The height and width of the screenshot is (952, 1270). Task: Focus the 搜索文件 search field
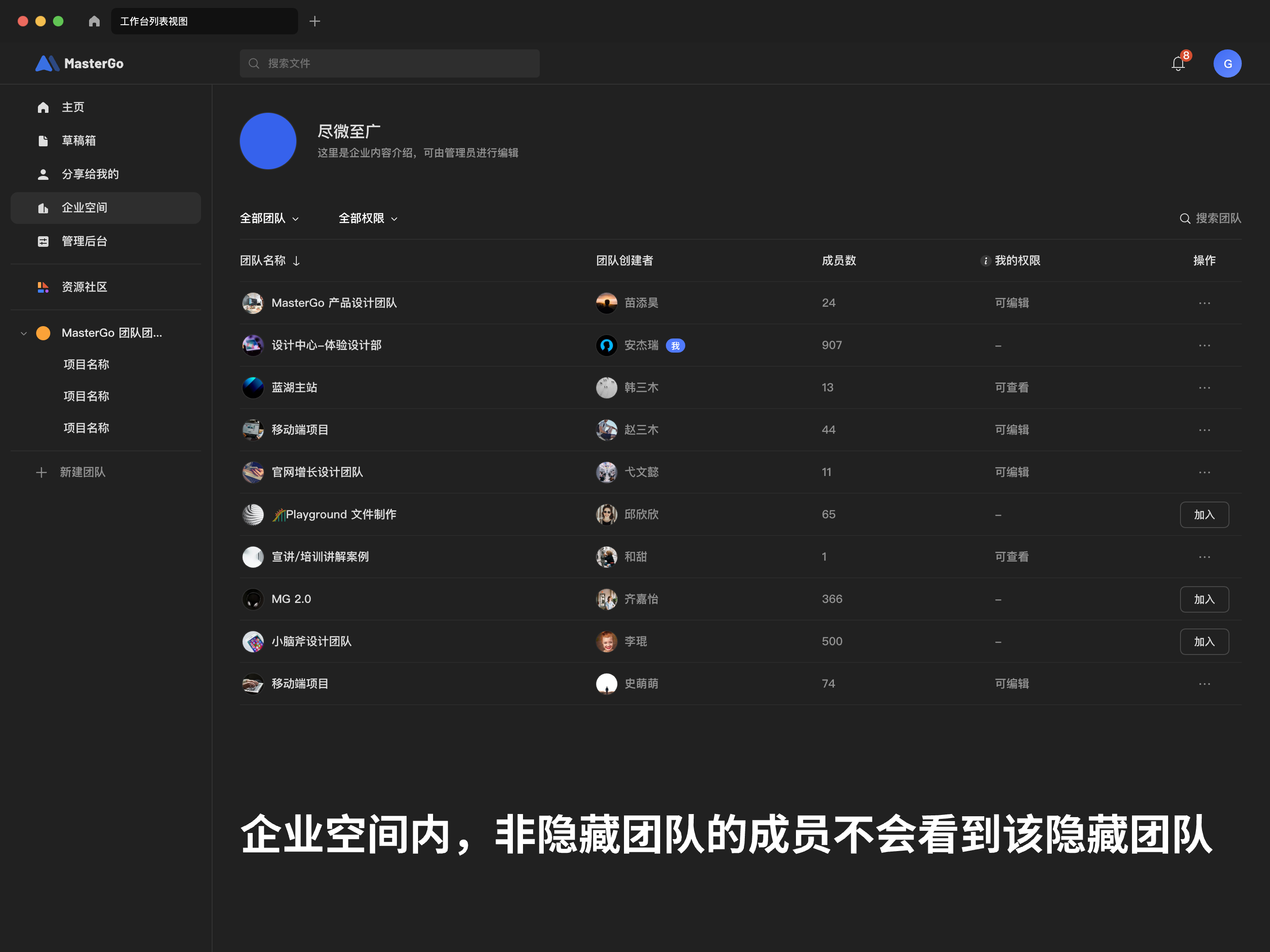click(389, 64)
